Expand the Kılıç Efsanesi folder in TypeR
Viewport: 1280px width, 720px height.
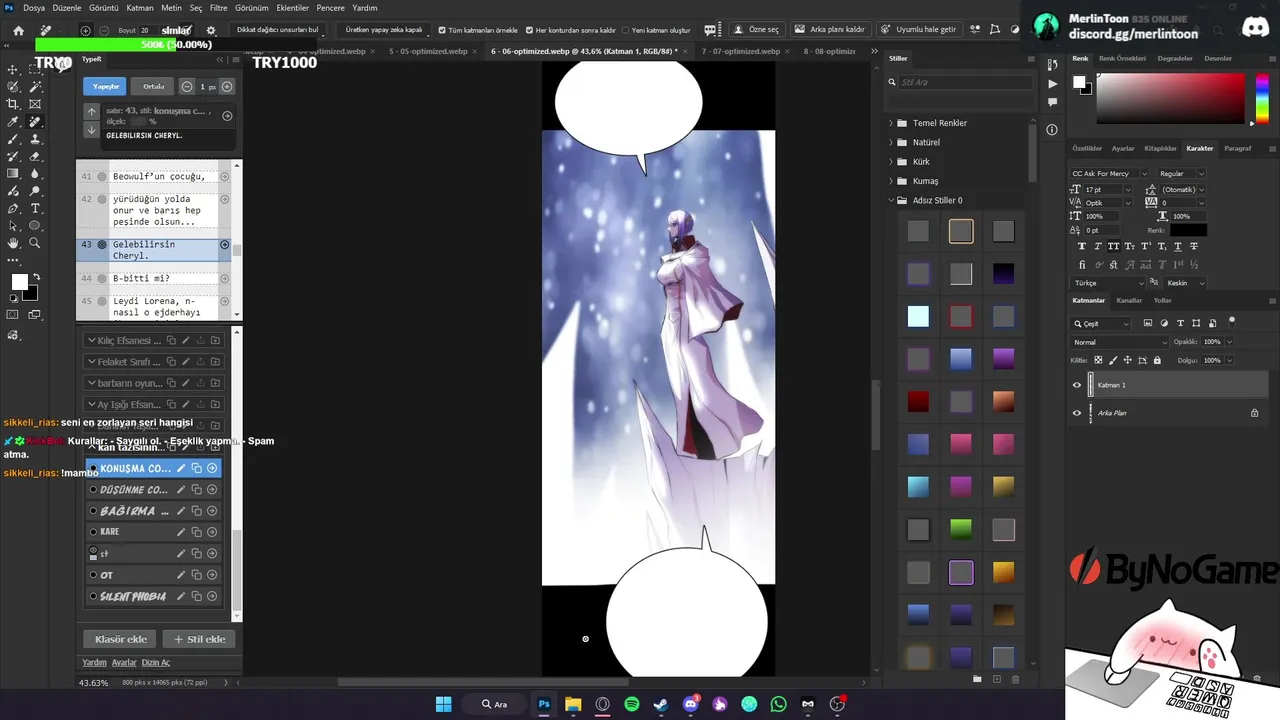[92, 341]
